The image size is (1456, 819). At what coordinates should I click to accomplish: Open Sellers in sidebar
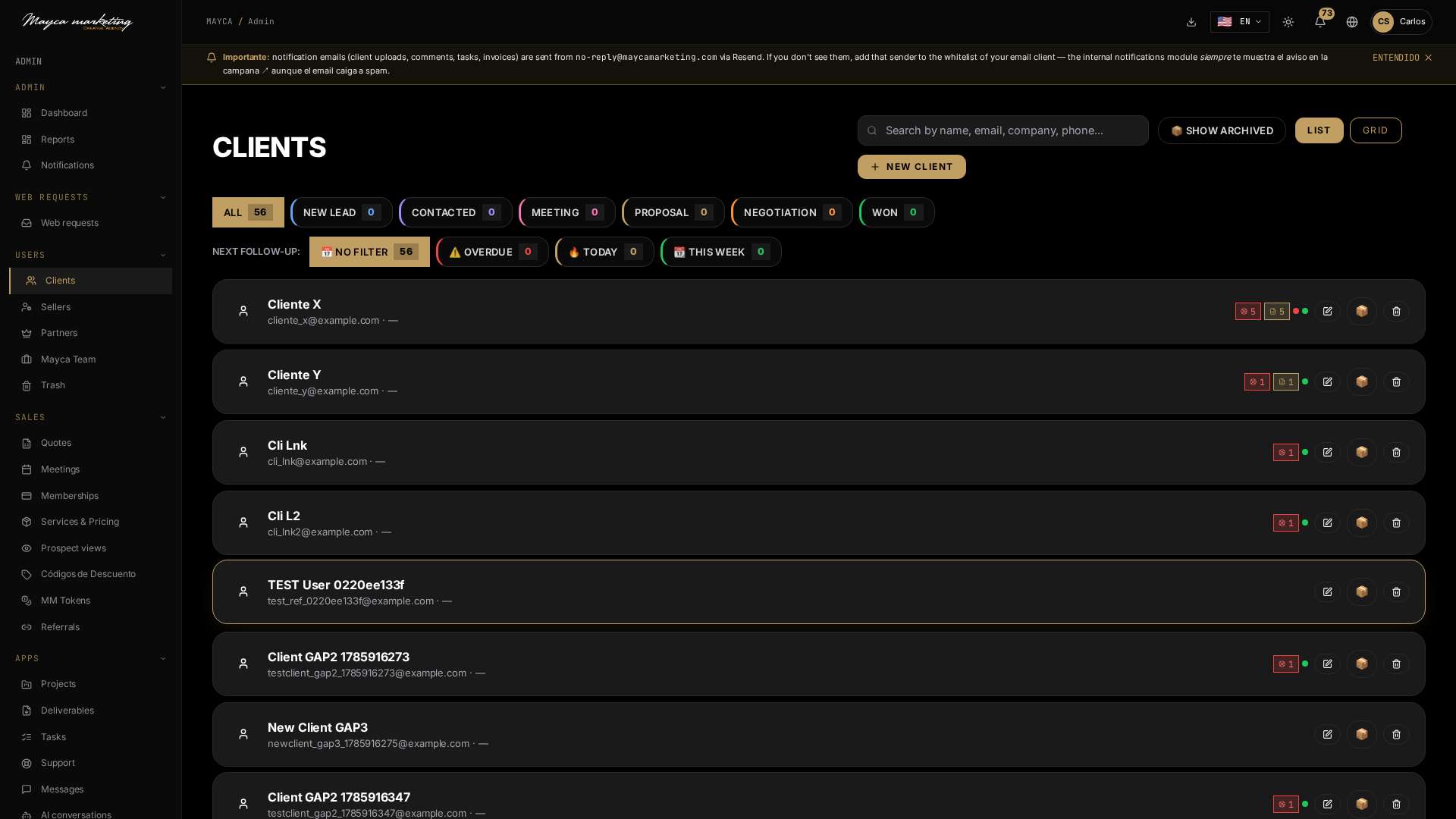click(90, 307)
